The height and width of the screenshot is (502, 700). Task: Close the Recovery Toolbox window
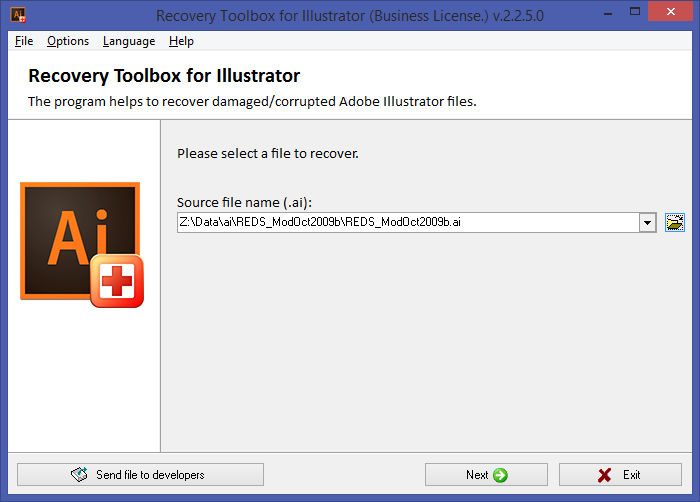click(x=671, y=12)
